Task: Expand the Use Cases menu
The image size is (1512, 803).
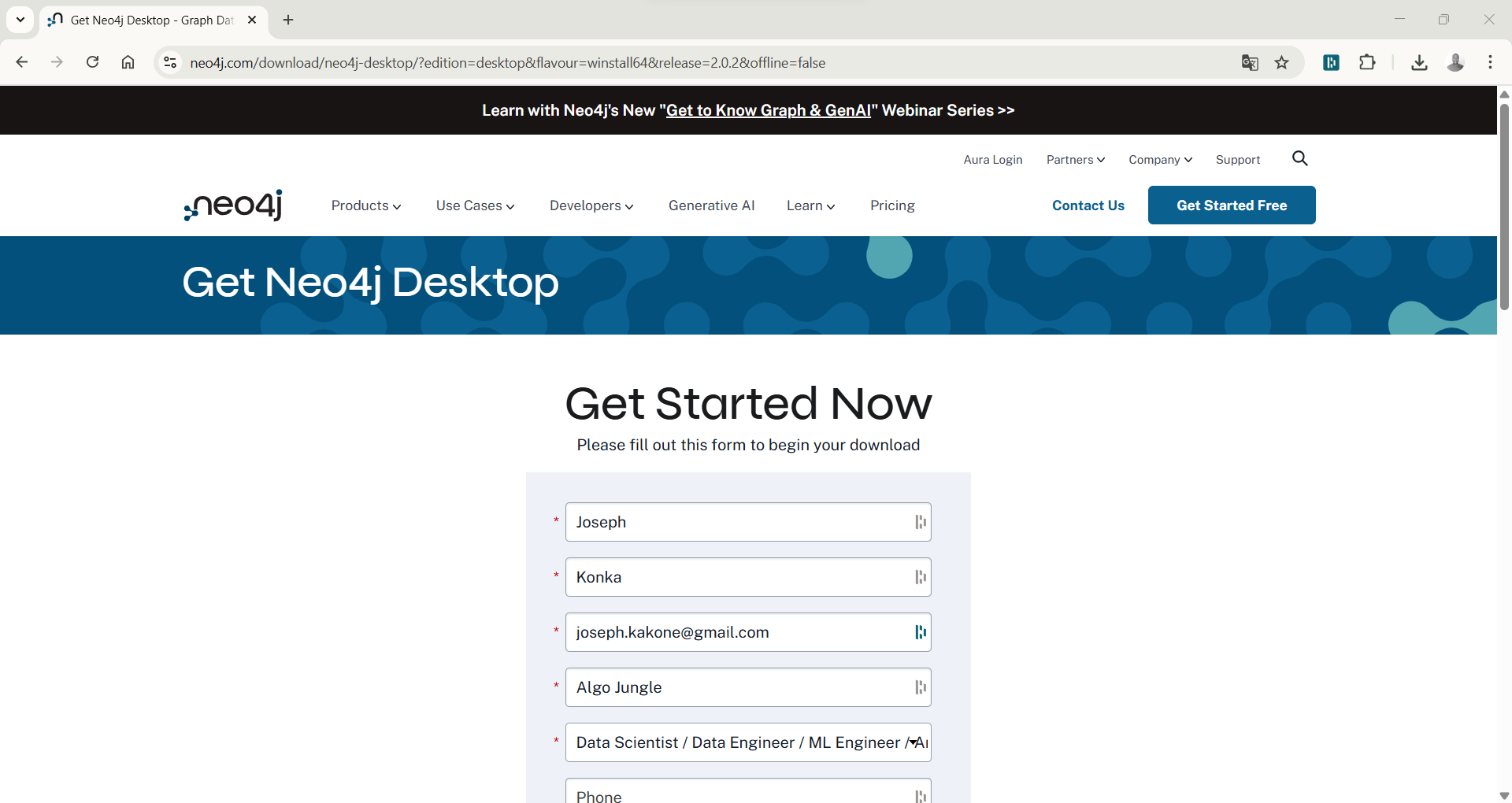Action: (475, 205)
